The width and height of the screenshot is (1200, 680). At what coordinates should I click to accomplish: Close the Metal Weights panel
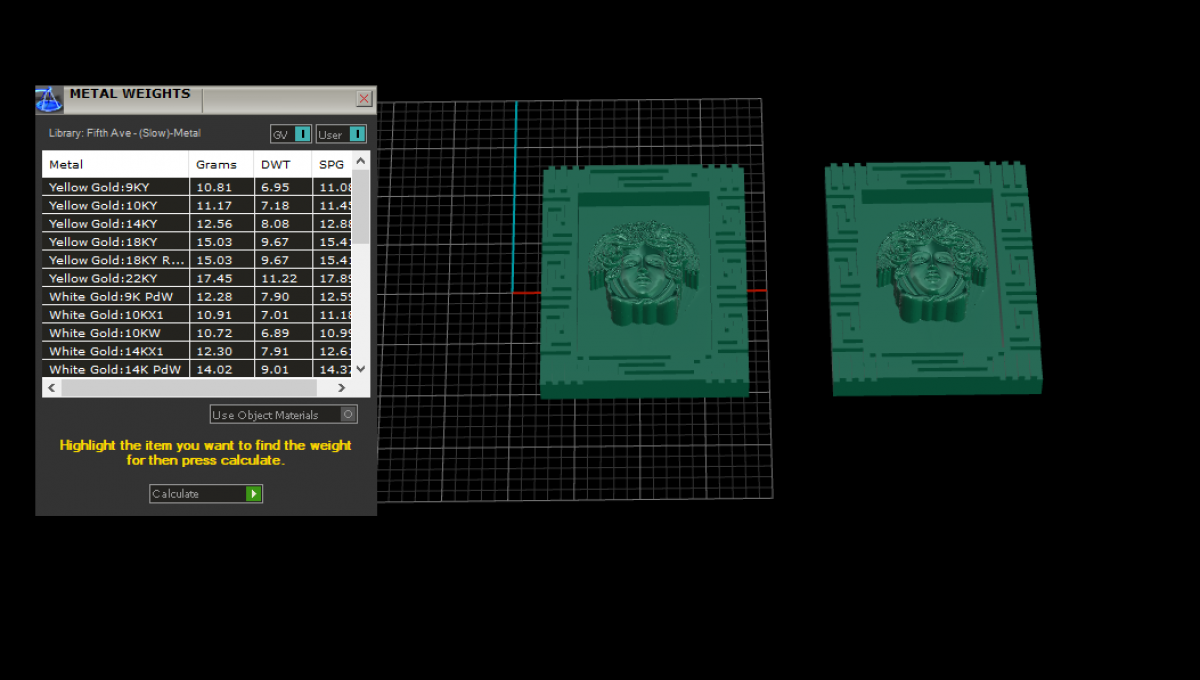tap(364, 99)
